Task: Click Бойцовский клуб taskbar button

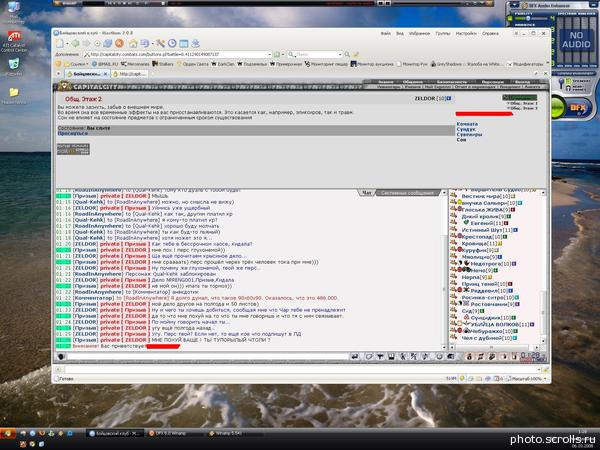Action: point(115,433)
